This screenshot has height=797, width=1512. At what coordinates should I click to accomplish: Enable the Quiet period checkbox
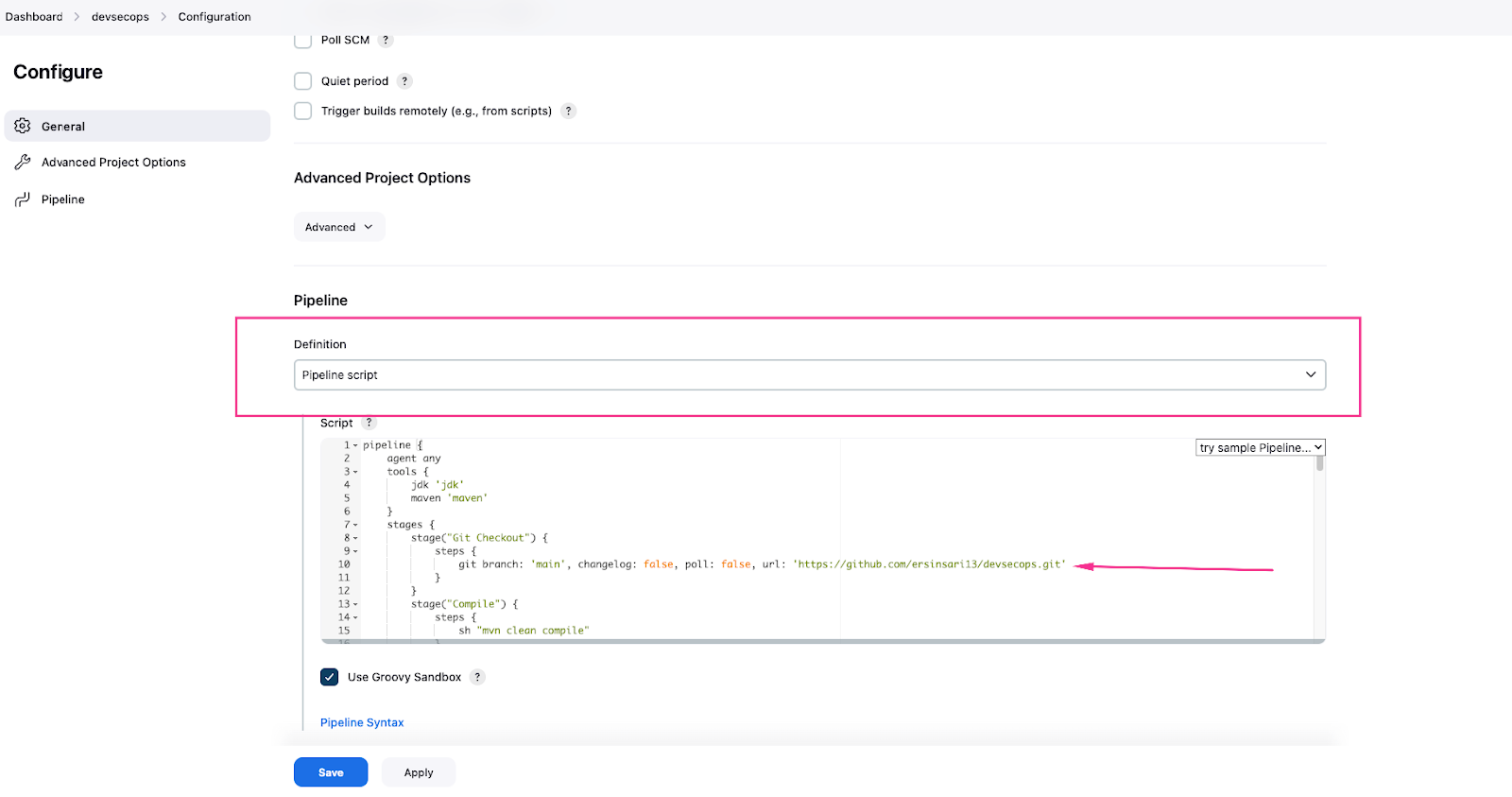click(x=303, y=81)
